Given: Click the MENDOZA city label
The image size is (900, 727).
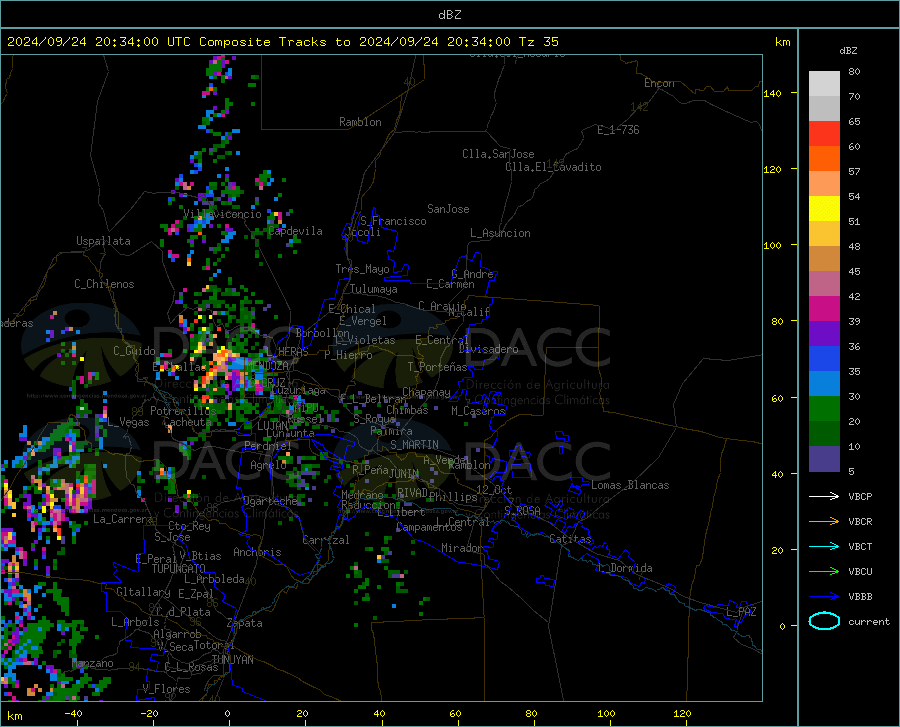Looking at the screenshot, I should (x=267, y=365).
